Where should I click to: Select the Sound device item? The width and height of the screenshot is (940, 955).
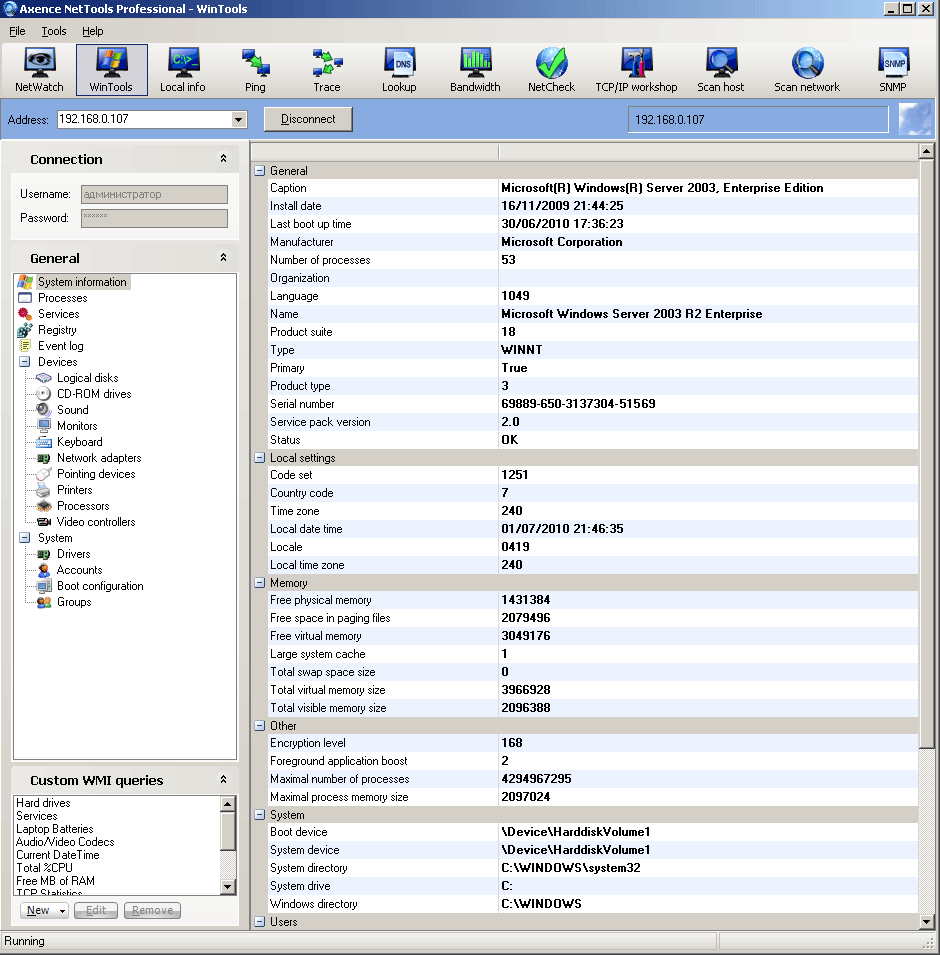click(72, 410)
